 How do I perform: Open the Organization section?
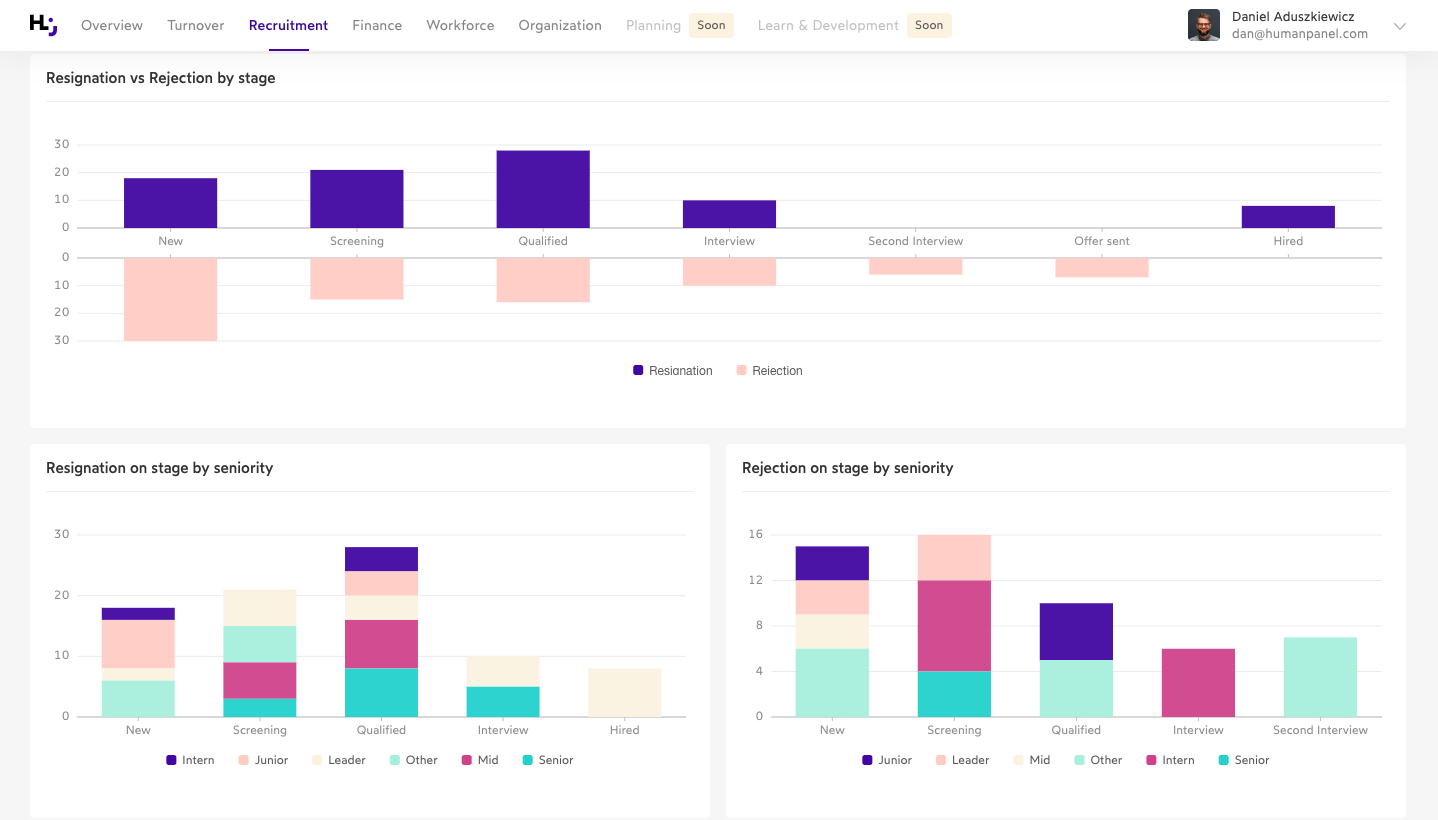(x=559, y=25)
